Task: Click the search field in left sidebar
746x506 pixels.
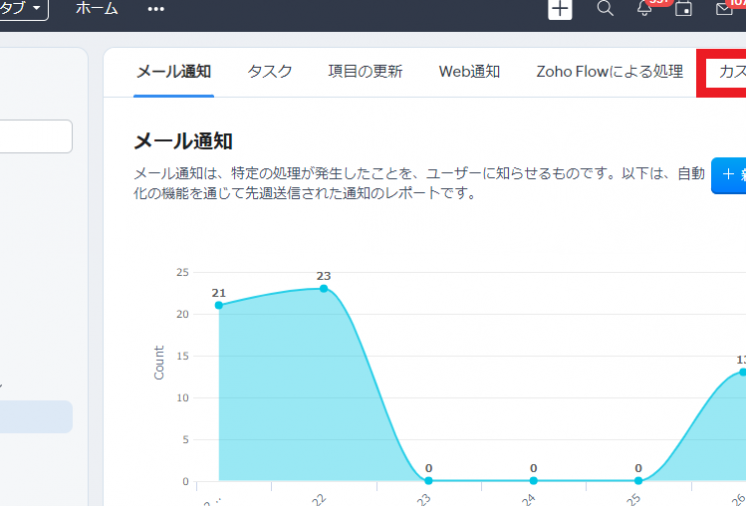Action: coord(35,137)
